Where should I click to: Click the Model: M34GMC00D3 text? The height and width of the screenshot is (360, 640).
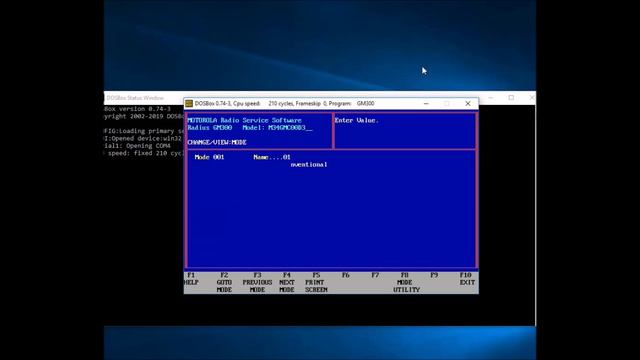(x=277, y=128)
